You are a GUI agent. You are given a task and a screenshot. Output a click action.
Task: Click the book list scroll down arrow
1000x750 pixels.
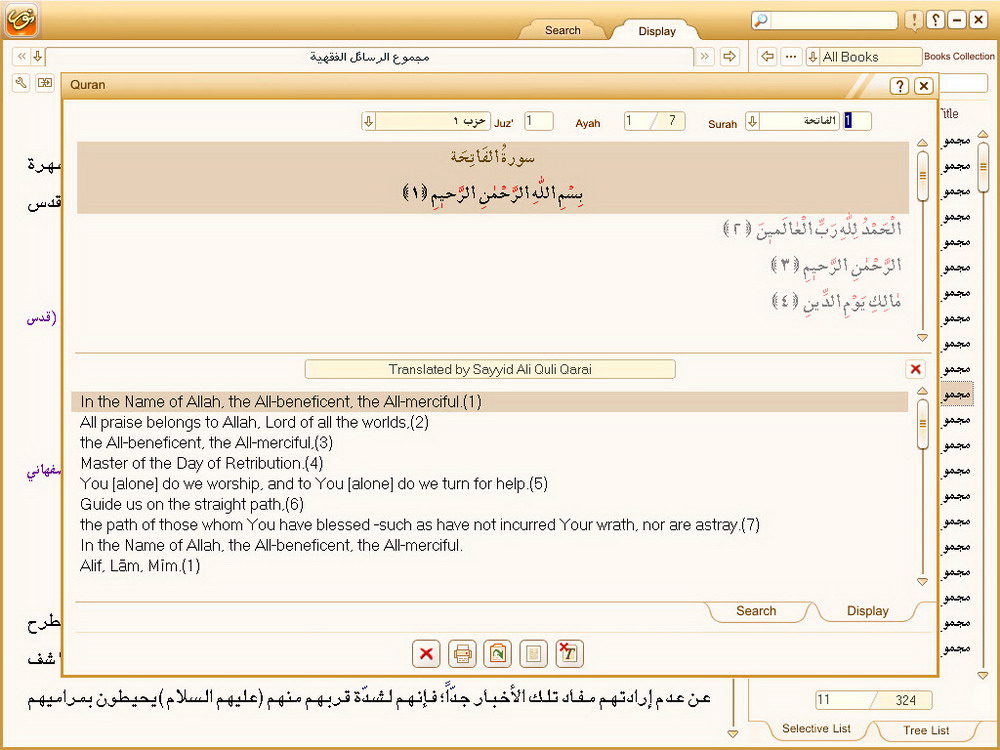[983, 675]
